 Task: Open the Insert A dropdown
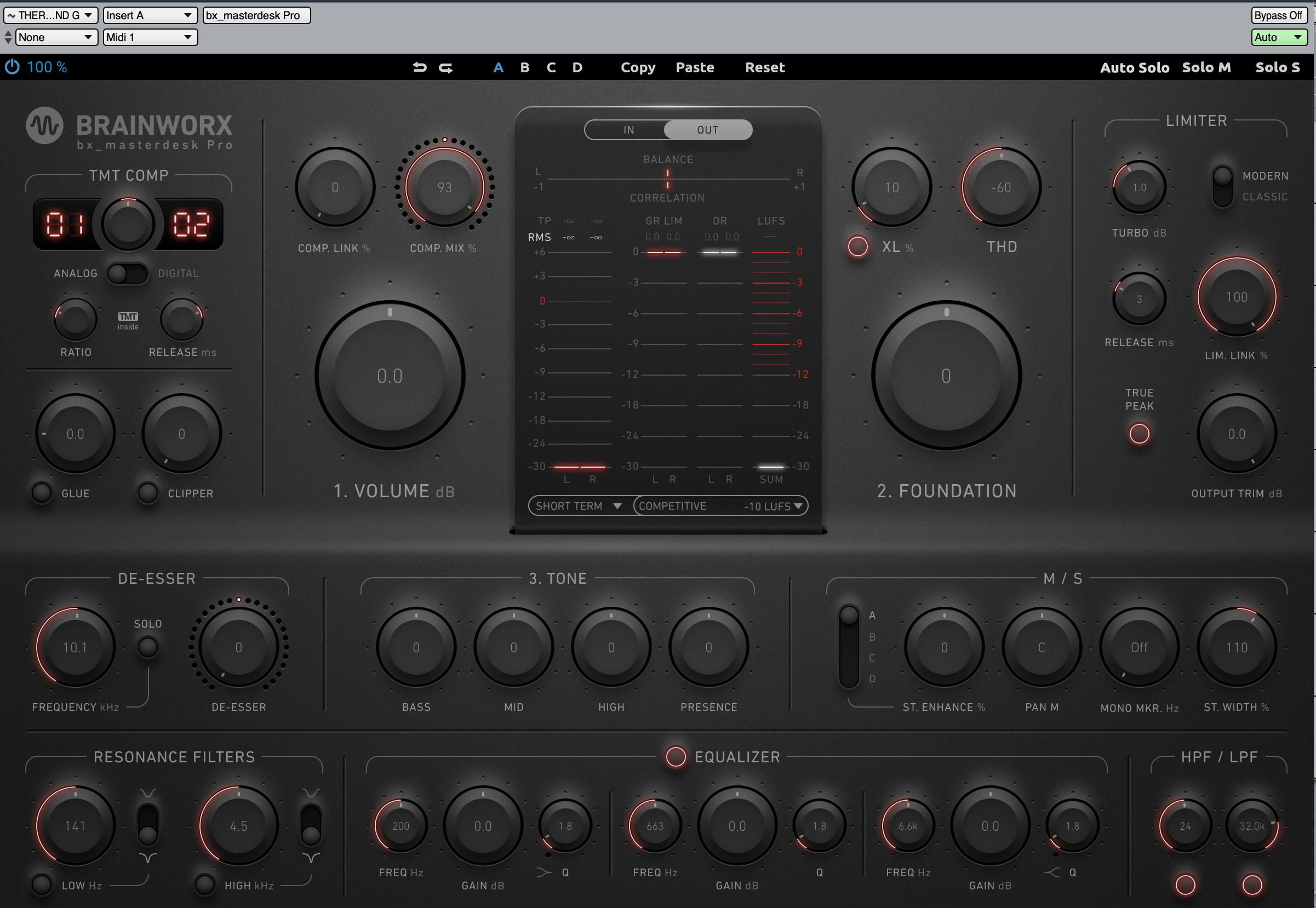click(150, 15)
